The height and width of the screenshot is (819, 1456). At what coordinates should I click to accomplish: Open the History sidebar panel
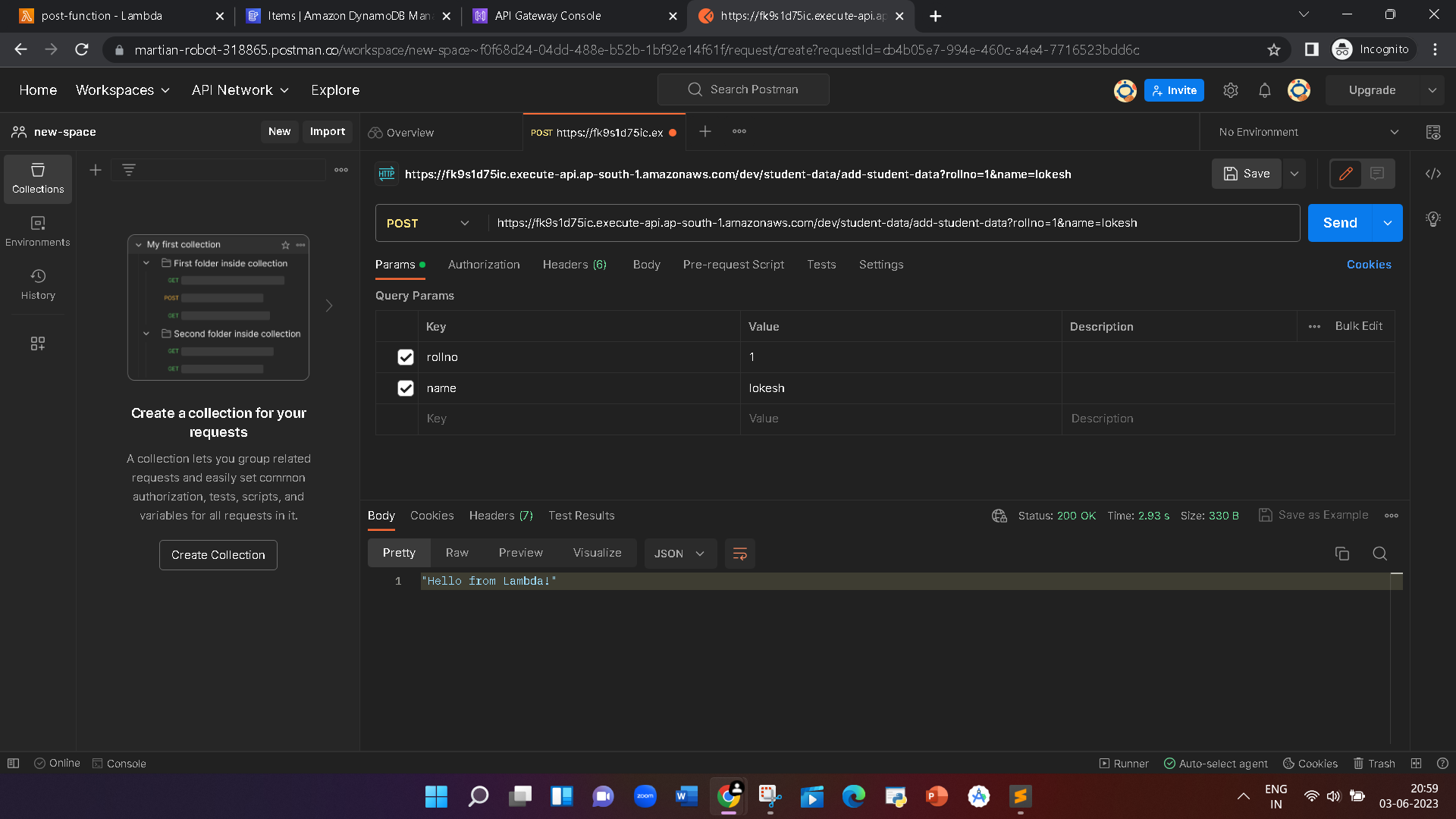click(38, 284)
